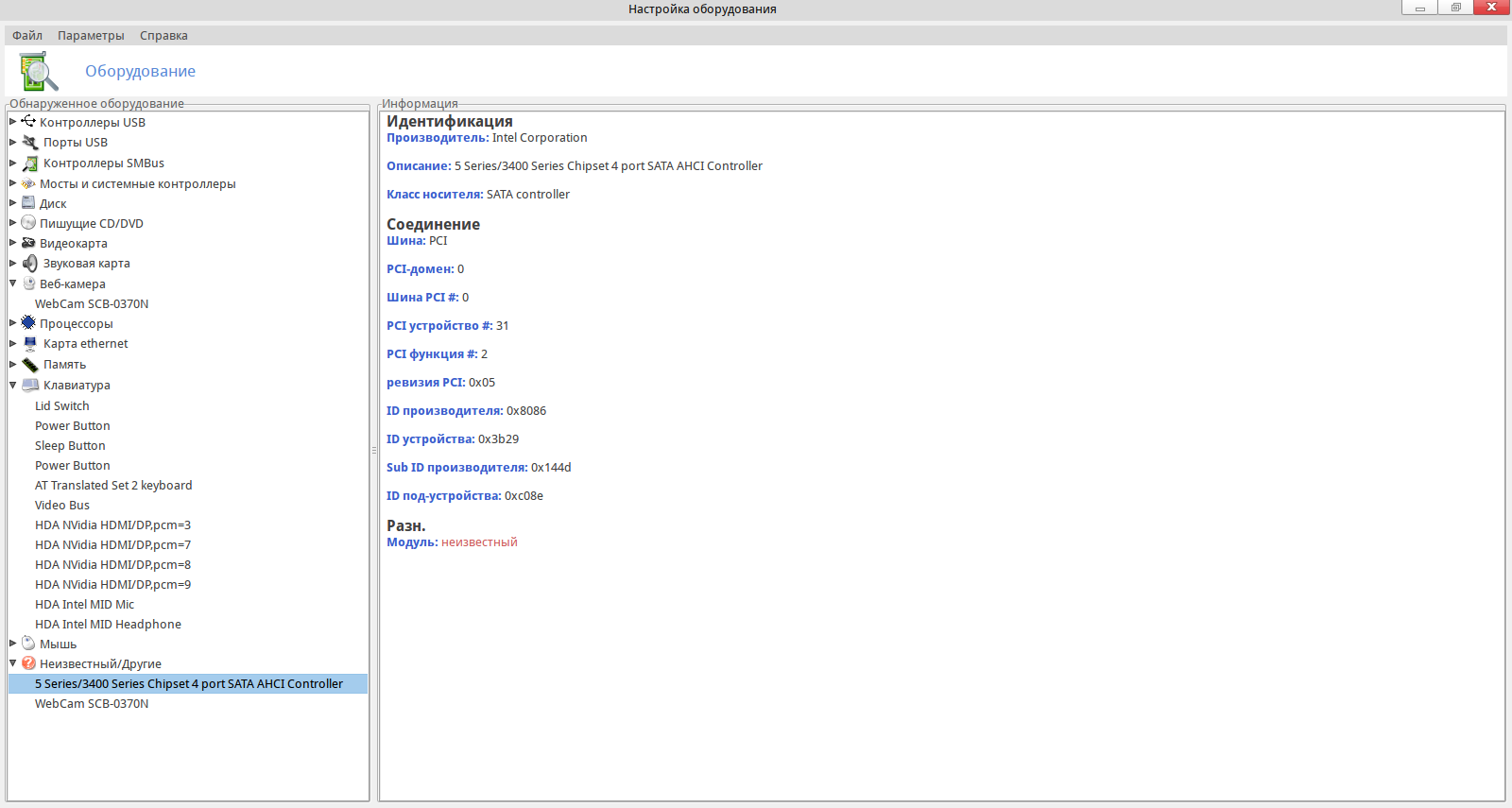
Task: Click the Процессоры chip icon
Action: pyautogui.click(x=28, y=323)
